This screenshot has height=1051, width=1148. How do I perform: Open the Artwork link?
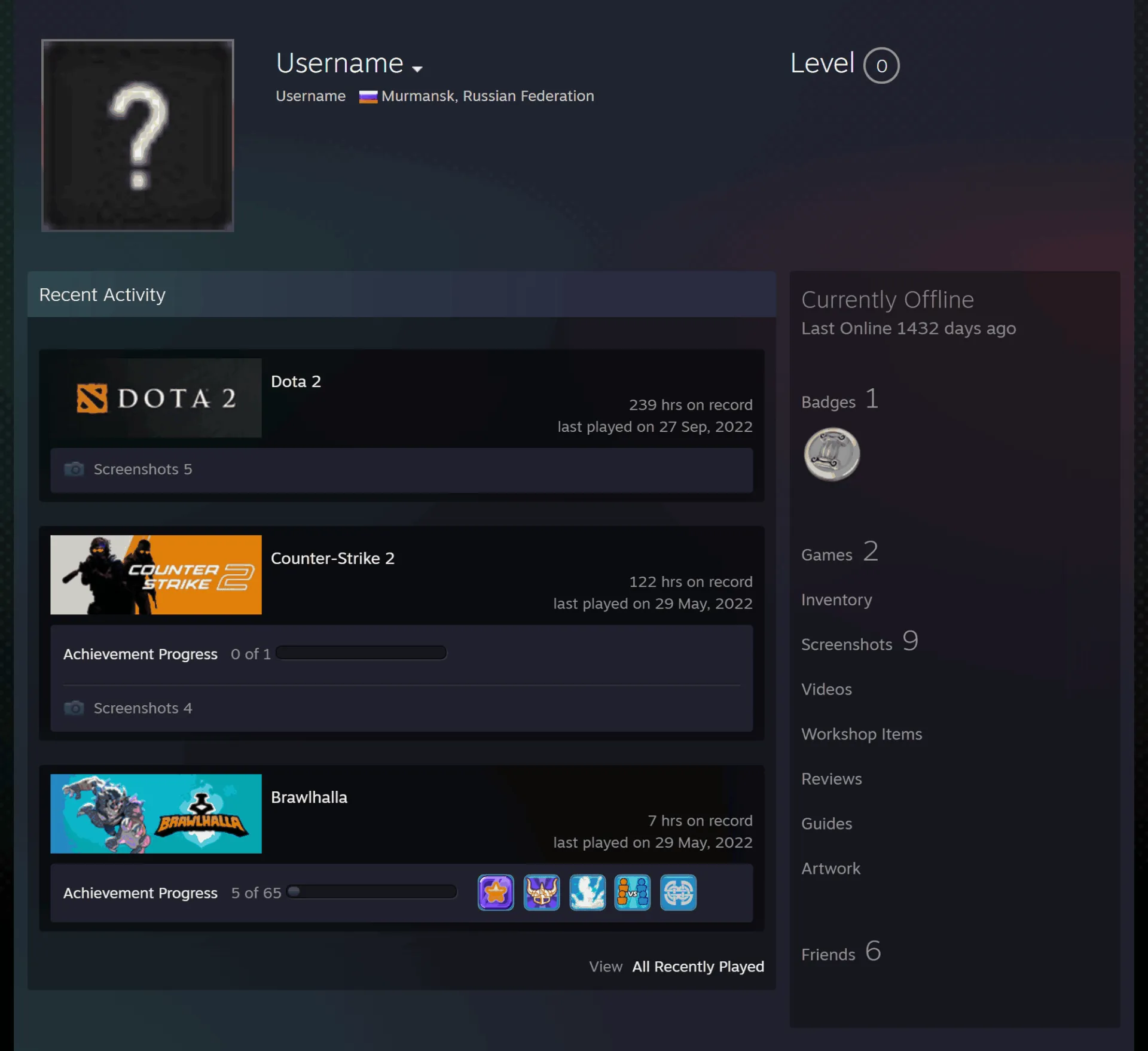[831, 869]
